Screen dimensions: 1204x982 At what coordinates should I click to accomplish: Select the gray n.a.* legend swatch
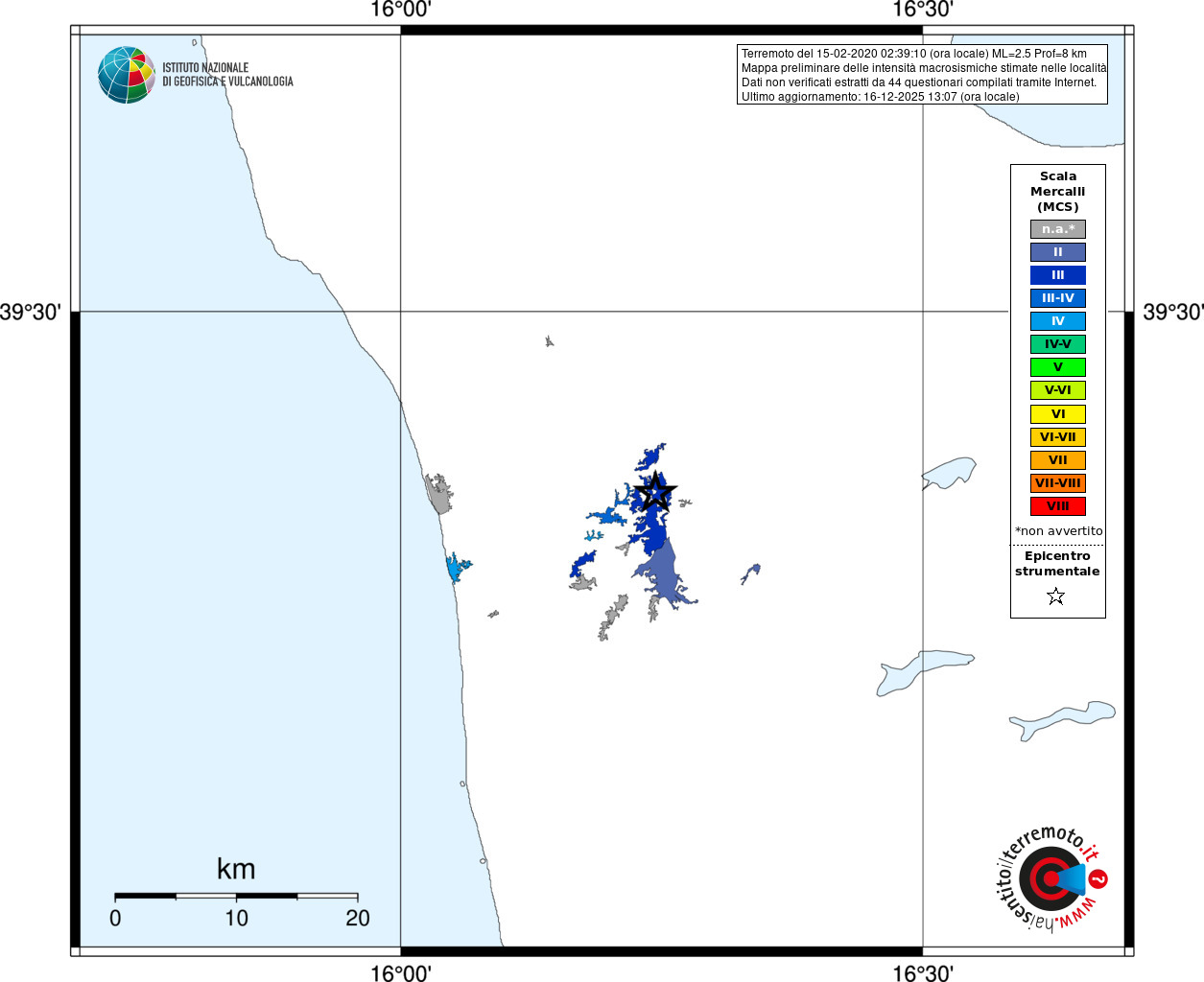1058,229
